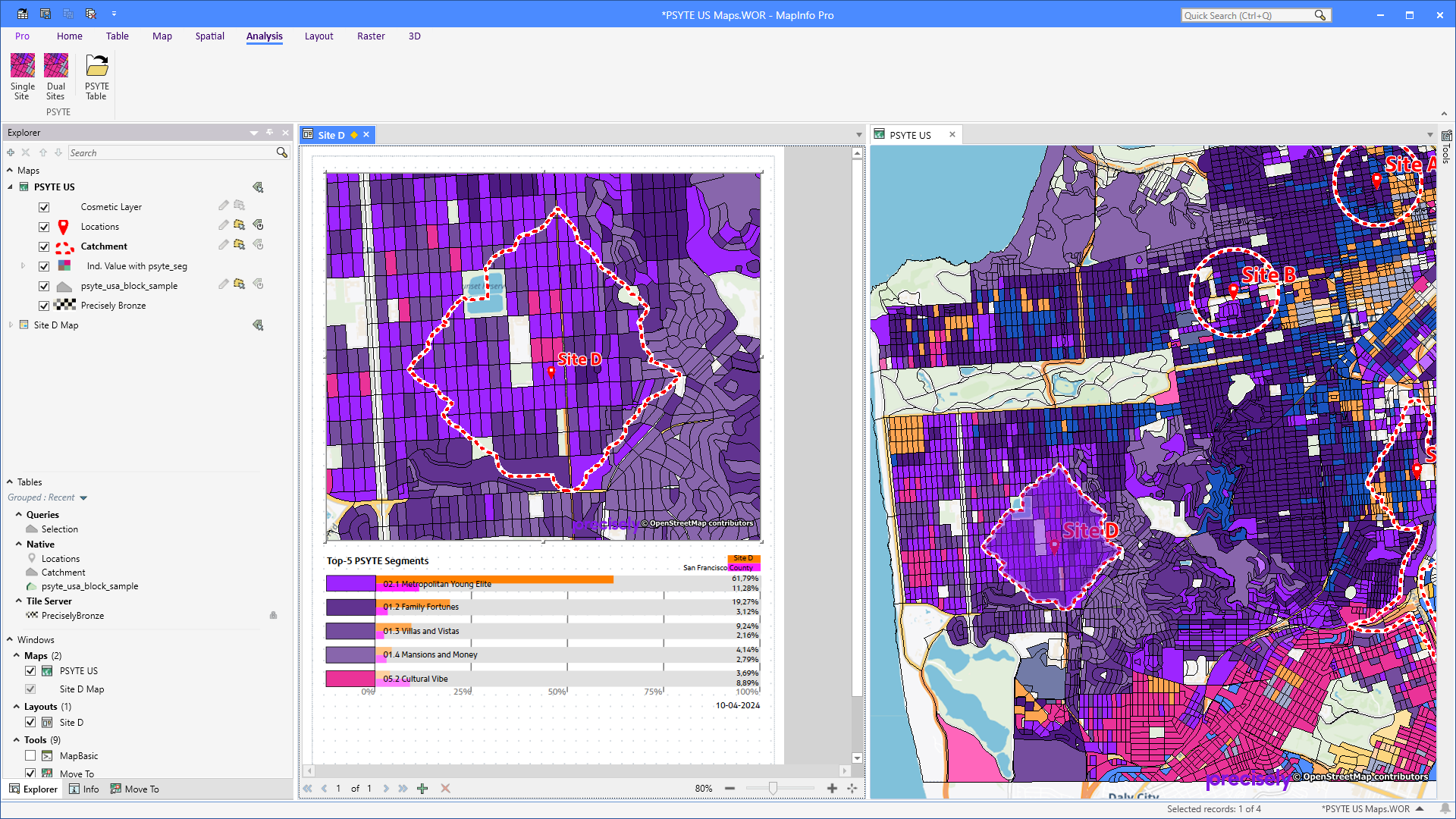Open the Table ribbon menu
This screenshot has height=819, width=1456.
118,36
